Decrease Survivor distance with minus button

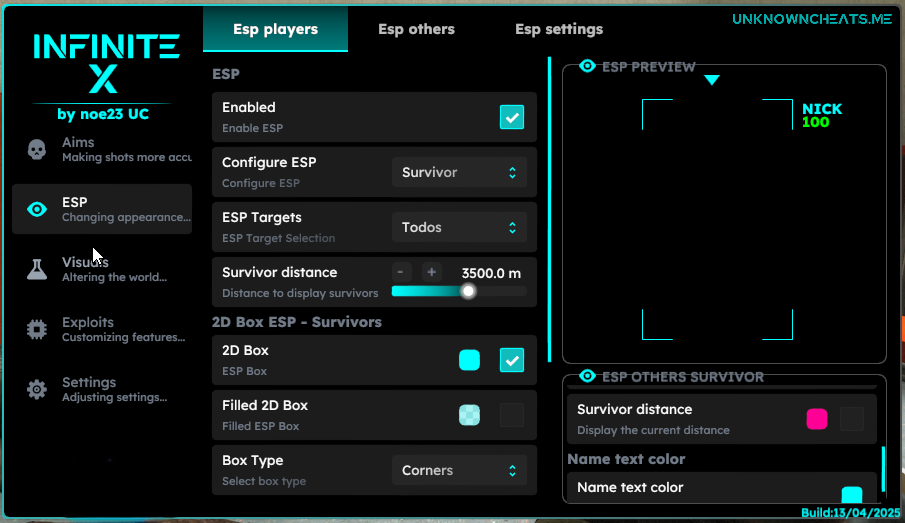click(x=401, y=272)
